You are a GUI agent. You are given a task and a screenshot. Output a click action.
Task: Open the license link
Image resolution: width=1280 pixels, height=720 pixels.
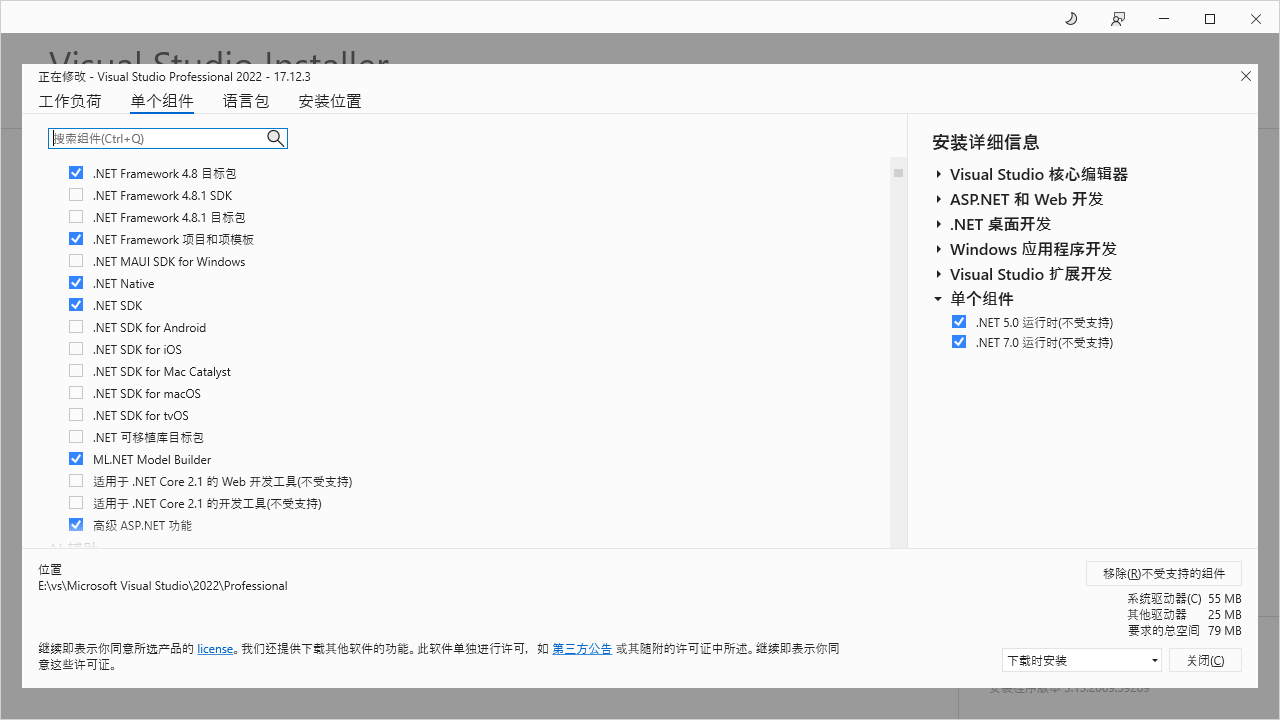215,649
